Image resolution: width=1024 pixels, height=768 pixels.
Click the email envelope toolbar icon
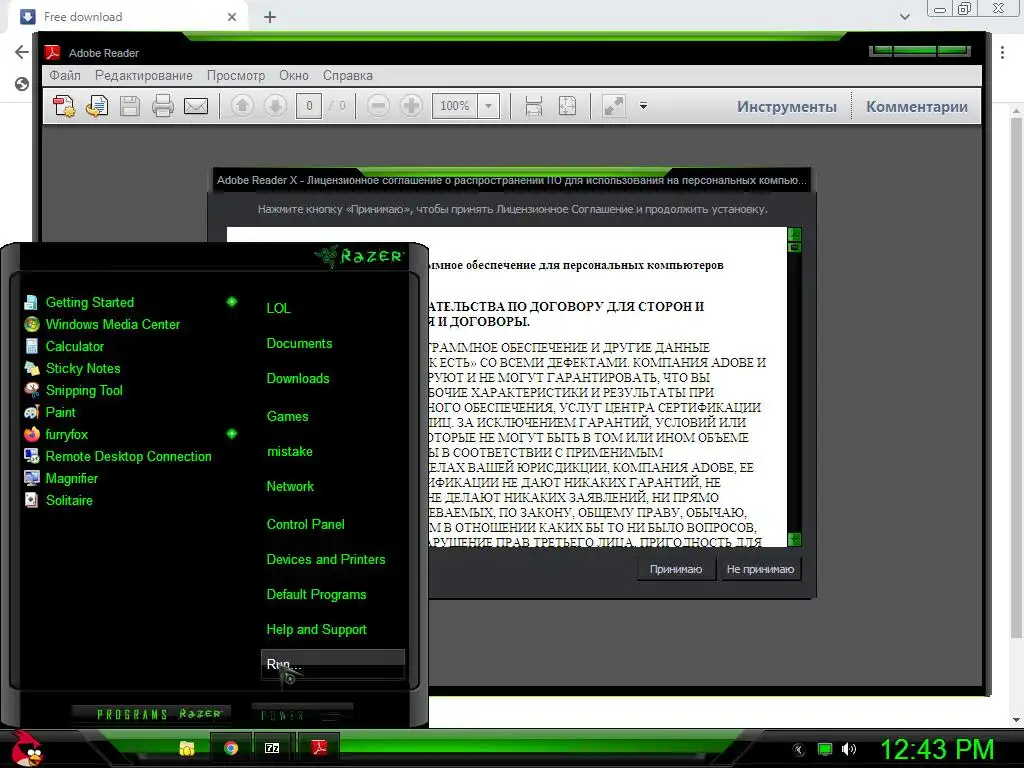[x=196, y=106]
